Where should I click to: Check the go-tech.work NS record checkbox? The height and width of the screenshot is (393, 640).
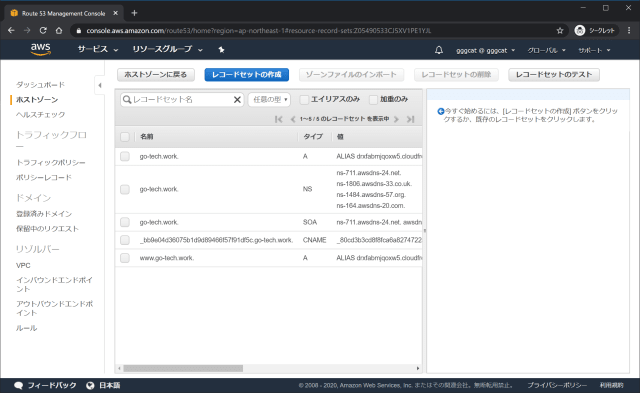click(x=125, y=189)
